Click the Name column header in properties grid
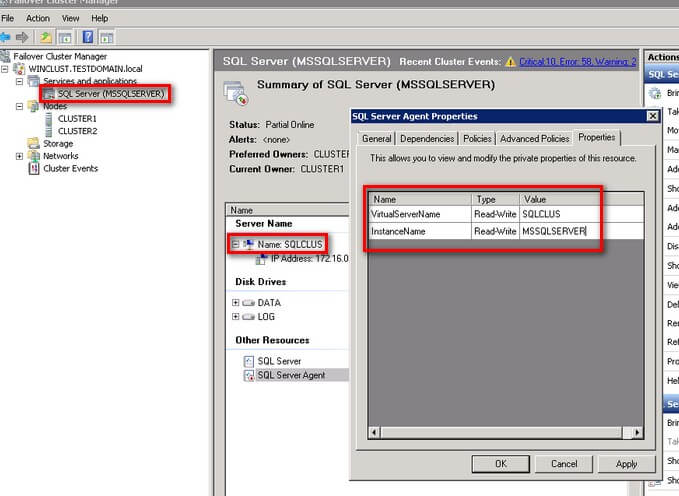This screenshot has height=496, width=679. pos(420,199)
